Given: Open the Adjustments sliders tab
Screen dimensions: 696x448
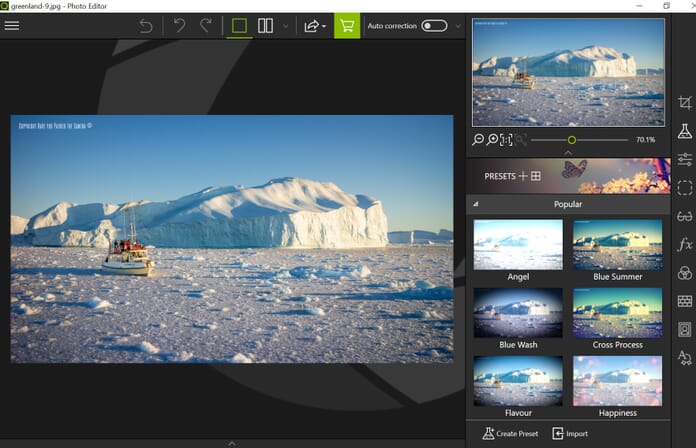Looking at the screenshot, I should tap(684, 159).
